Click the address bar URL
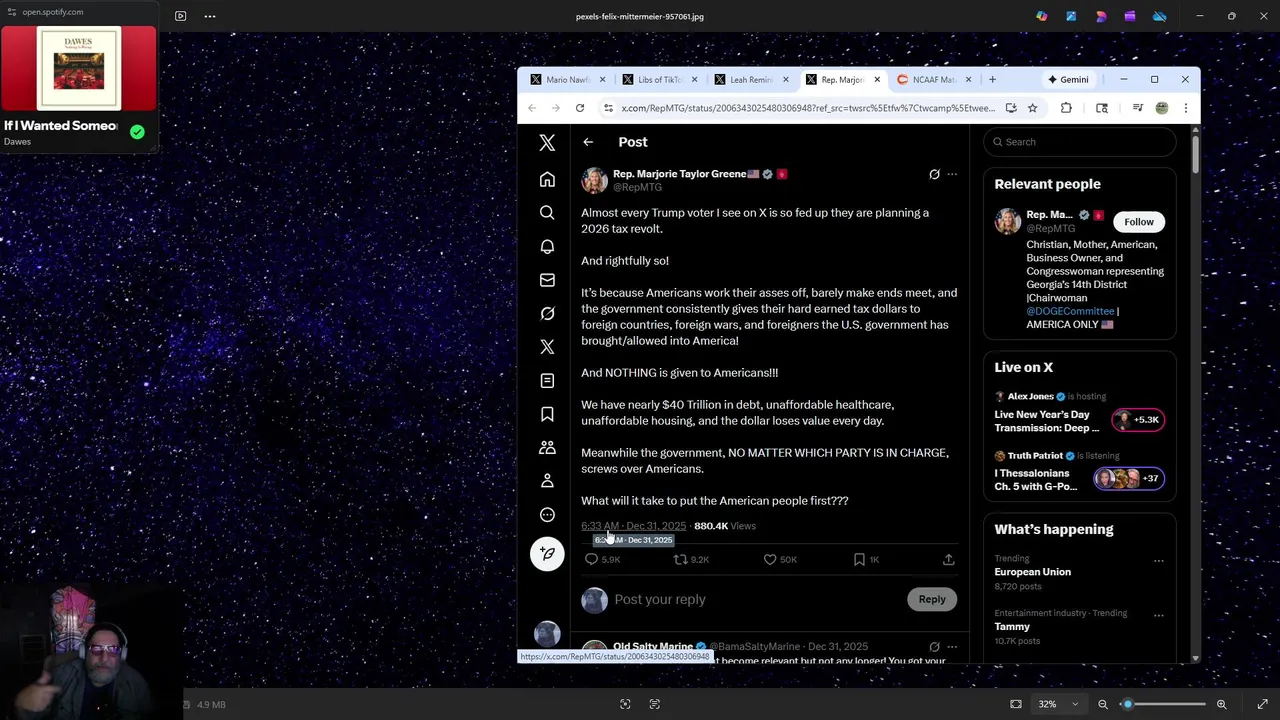Screen dimensions: 1280x720 pyautogui.click(x=808, y=108)
